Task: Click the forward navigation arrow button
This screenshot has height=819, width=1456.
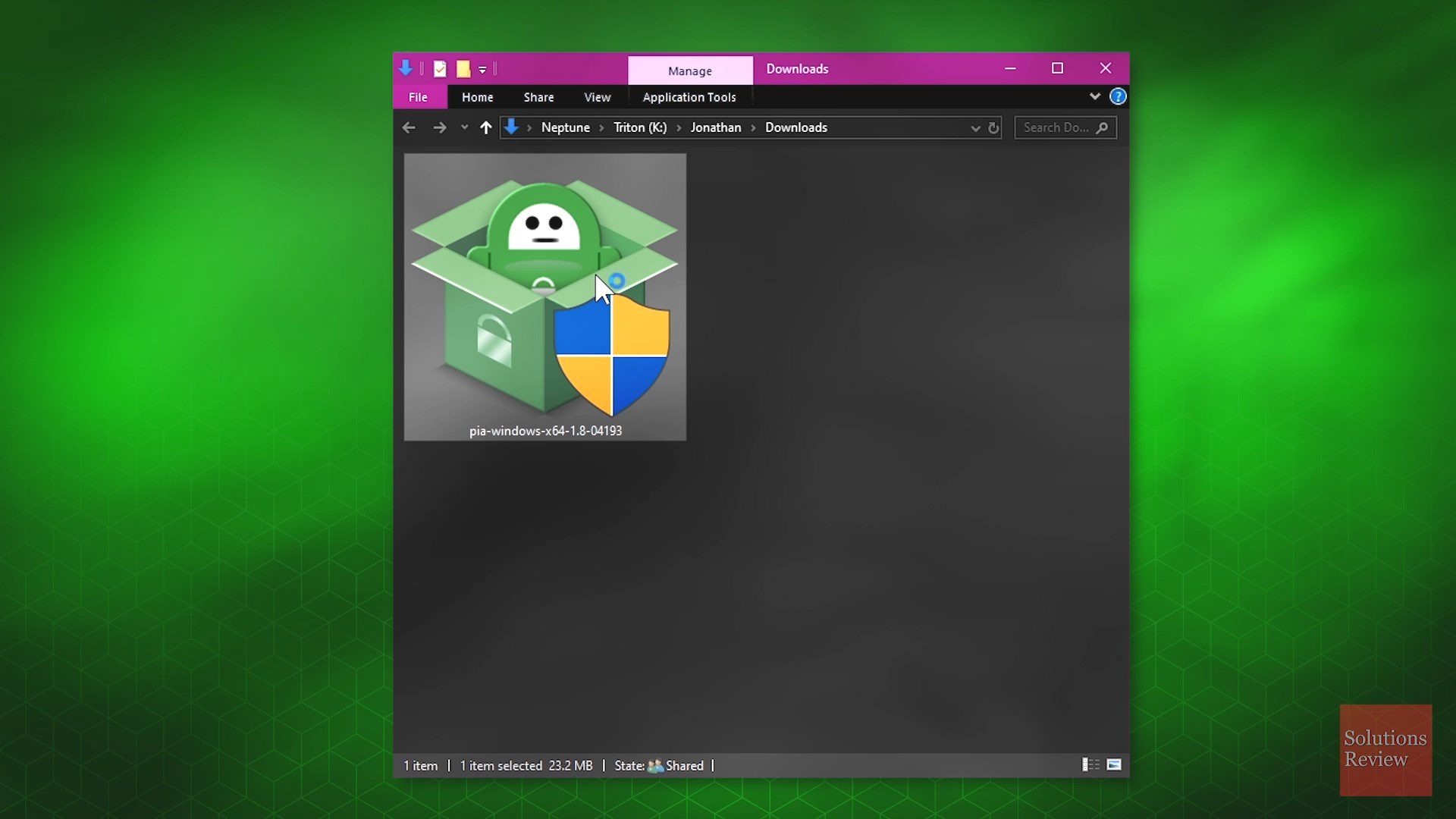Action: click(440, 127)
